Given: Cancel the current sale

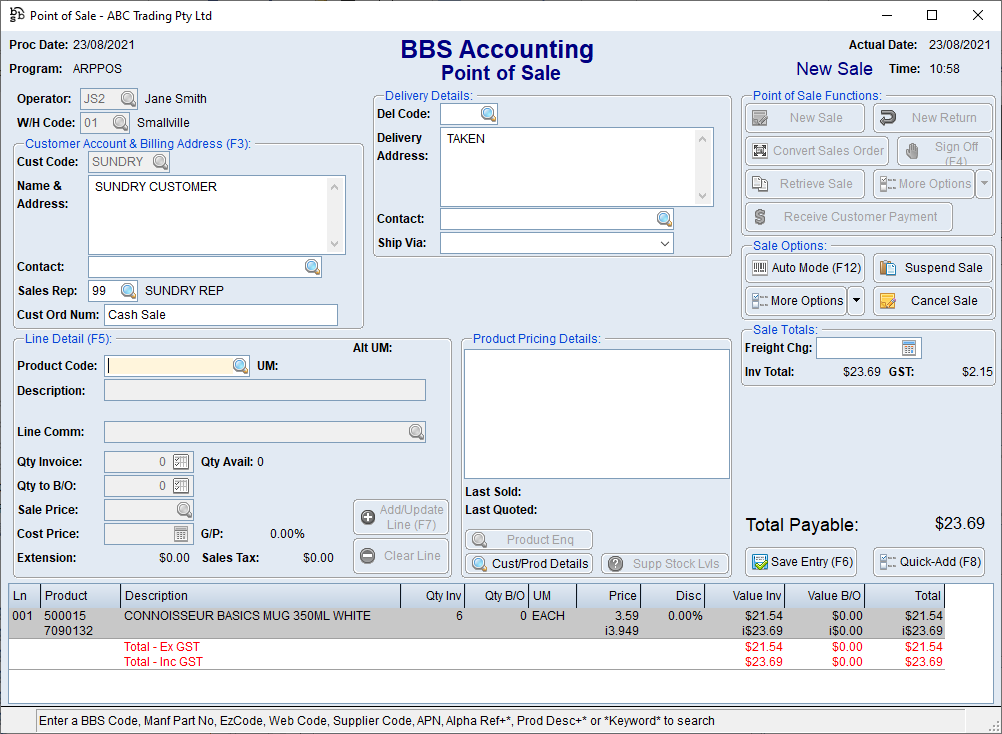Looking at the screenshot, I should [x=932, y=301].
